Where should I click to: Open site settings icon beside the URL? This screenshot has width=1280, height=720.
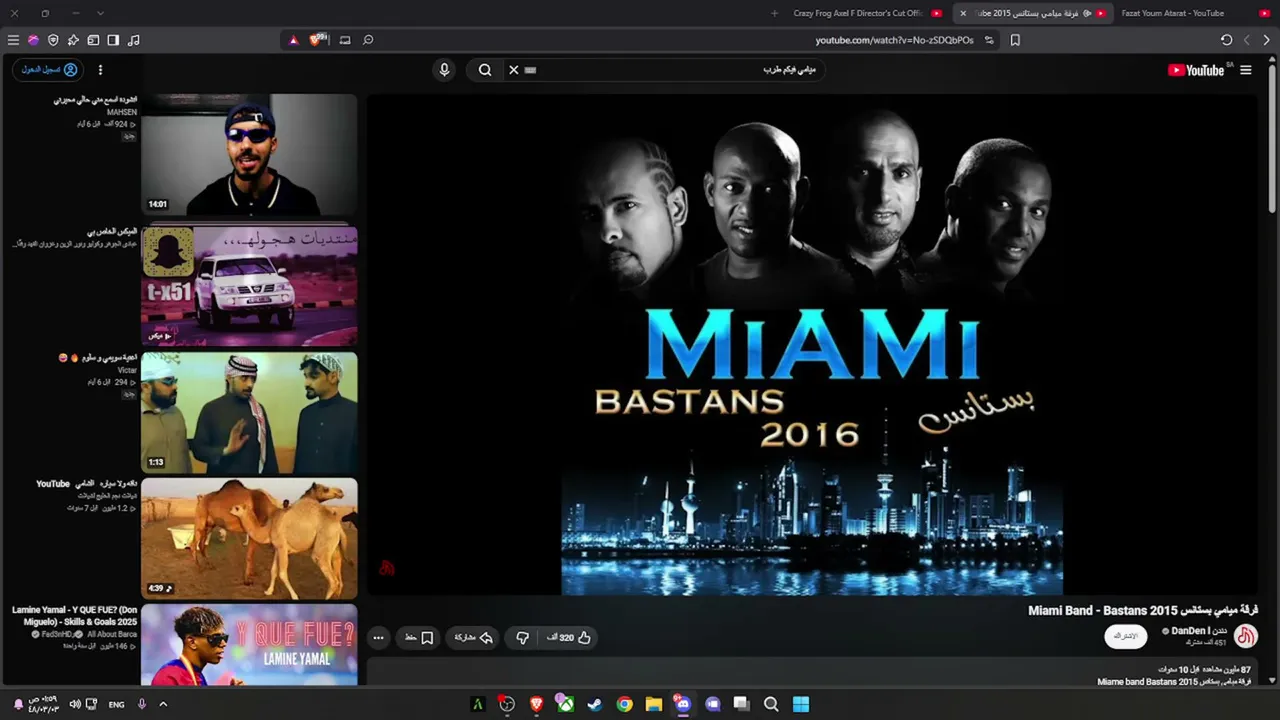point(989,40)
